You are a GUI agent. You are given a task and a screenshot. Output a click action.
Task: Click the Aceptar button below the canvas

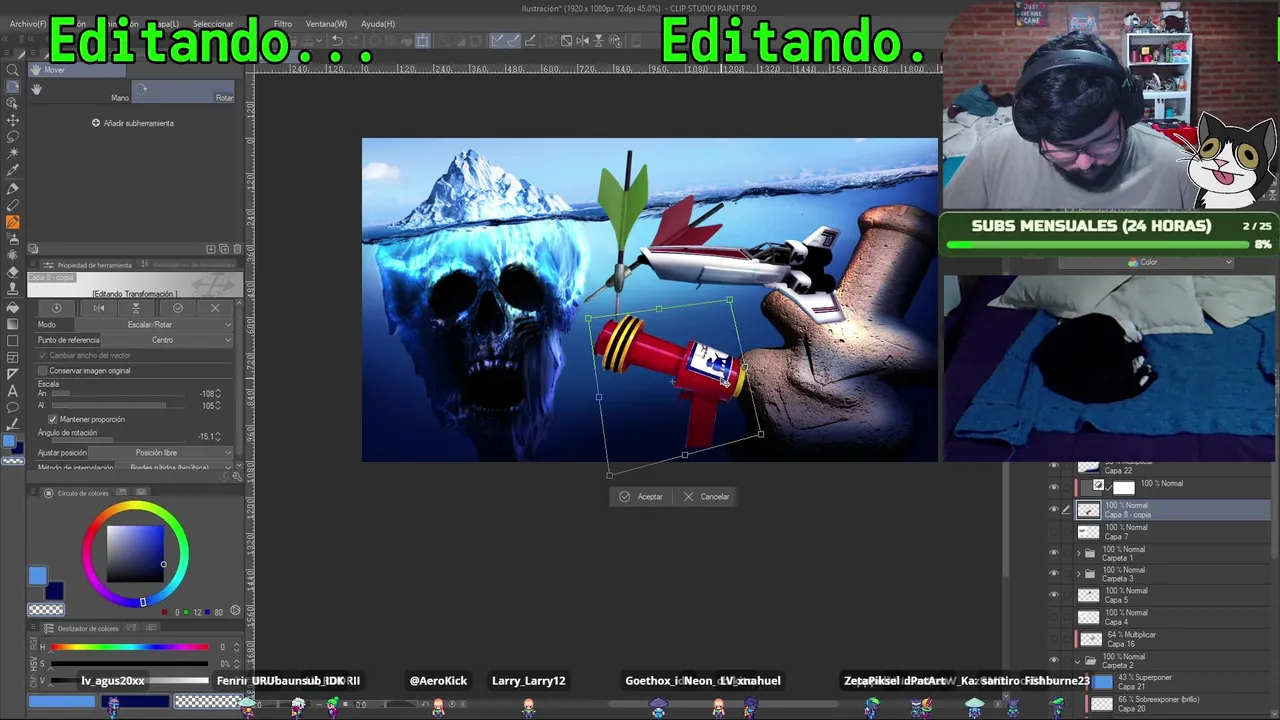tap(640, 497)
